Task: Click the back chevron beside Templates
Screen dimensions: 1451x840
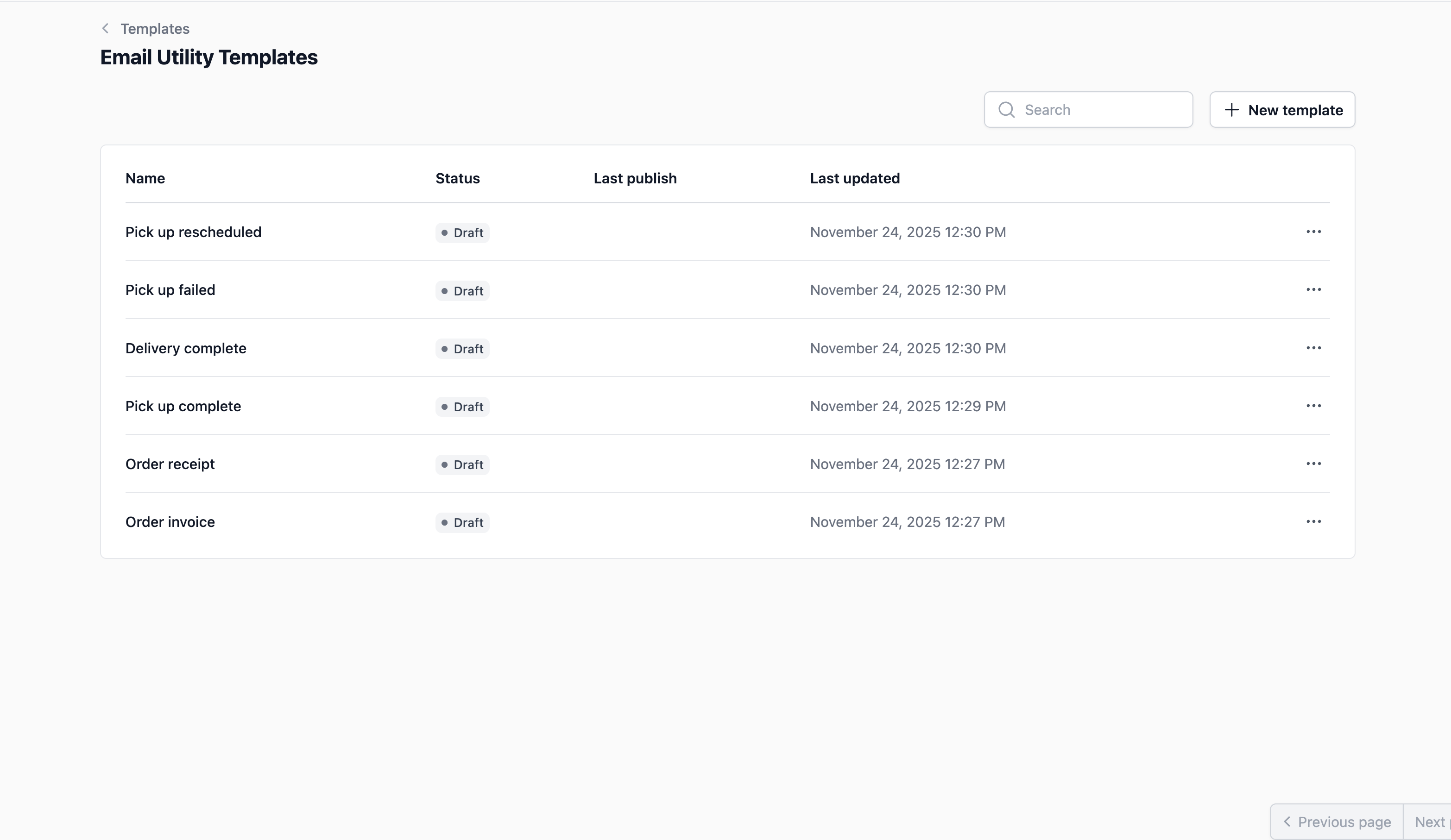Action: (105, 28)
